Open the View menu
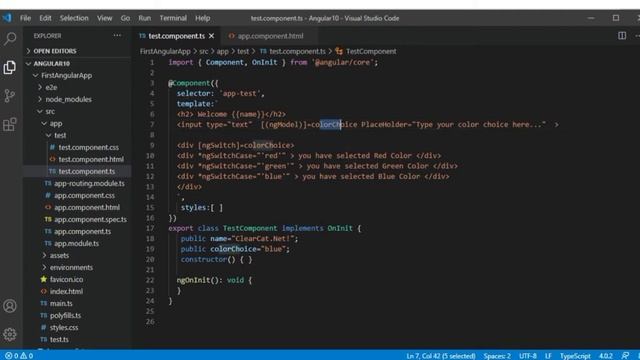640x360 pixels. [104, 18]
